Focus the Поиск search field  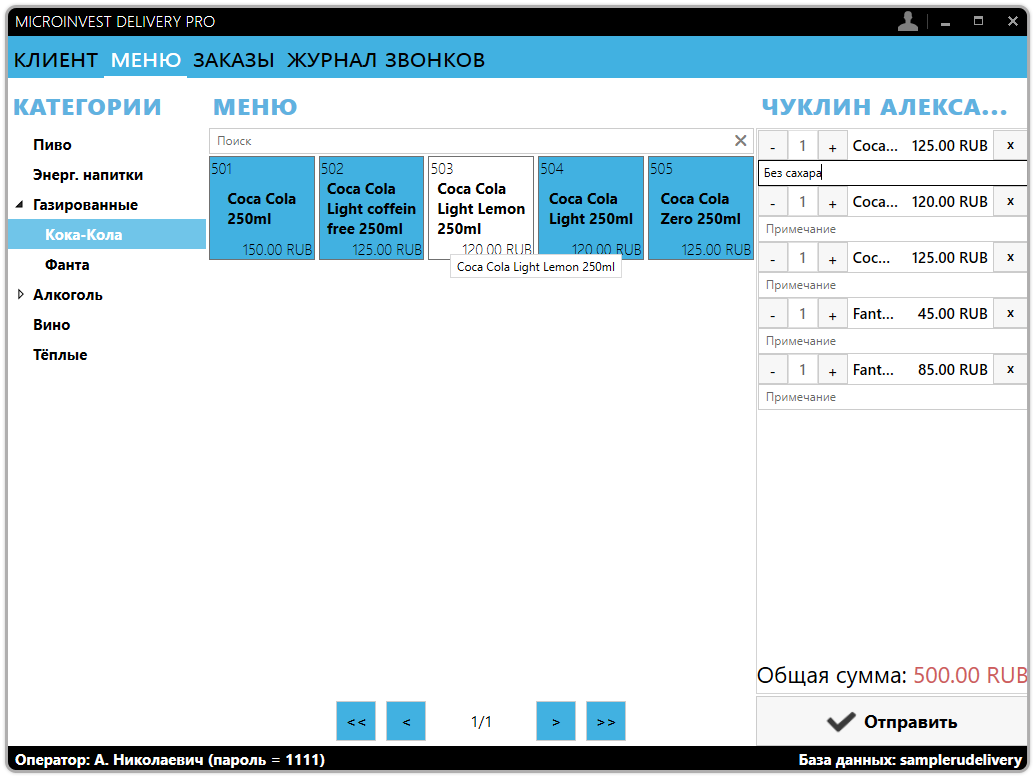tap(470, 141)
